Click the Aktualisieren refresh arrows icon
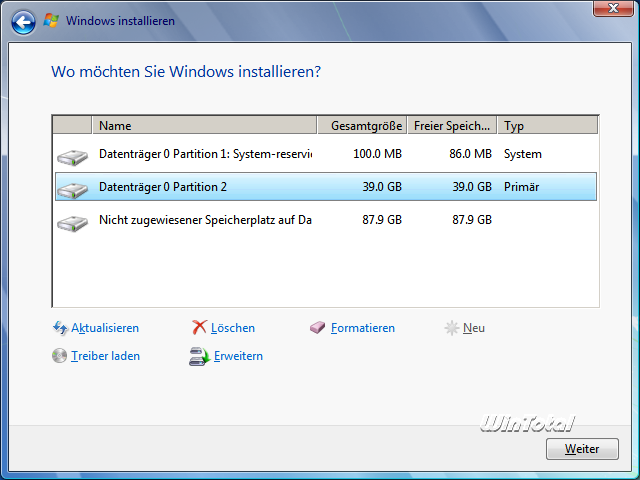The image size is (640, 480). (60, 328)
